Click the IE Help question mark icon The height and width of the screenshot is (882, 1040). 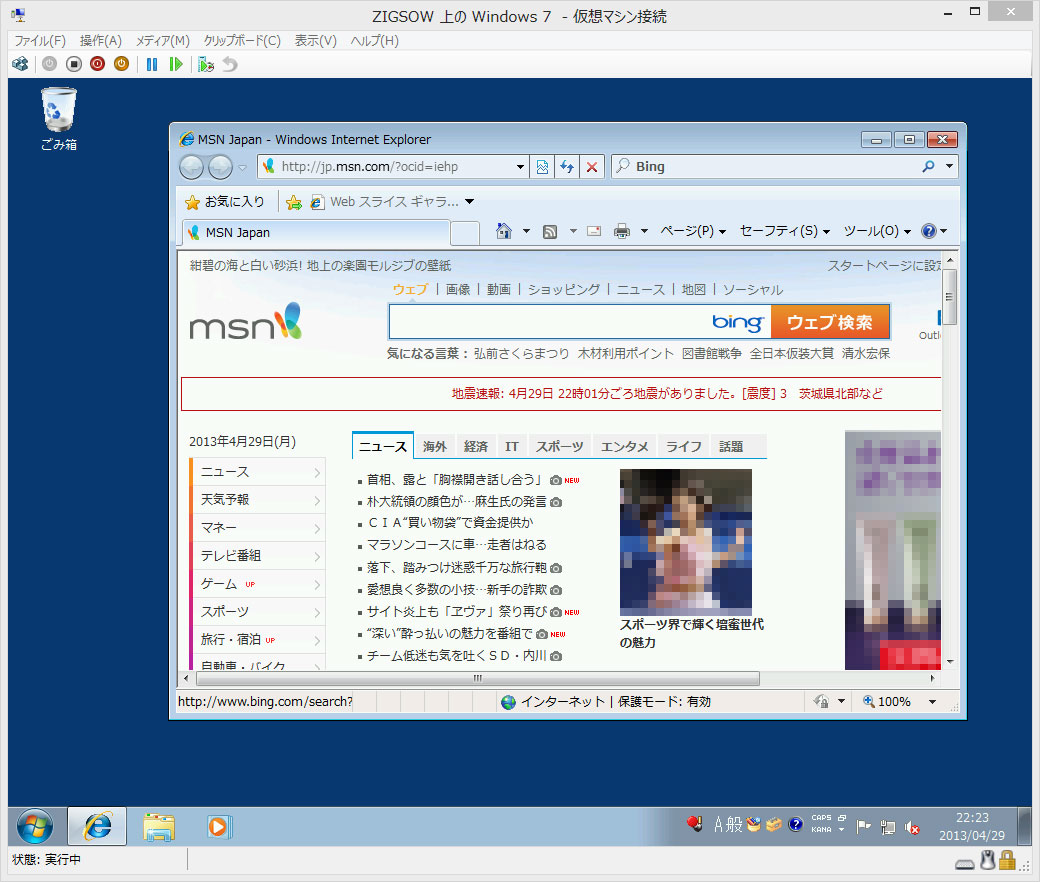929,231
